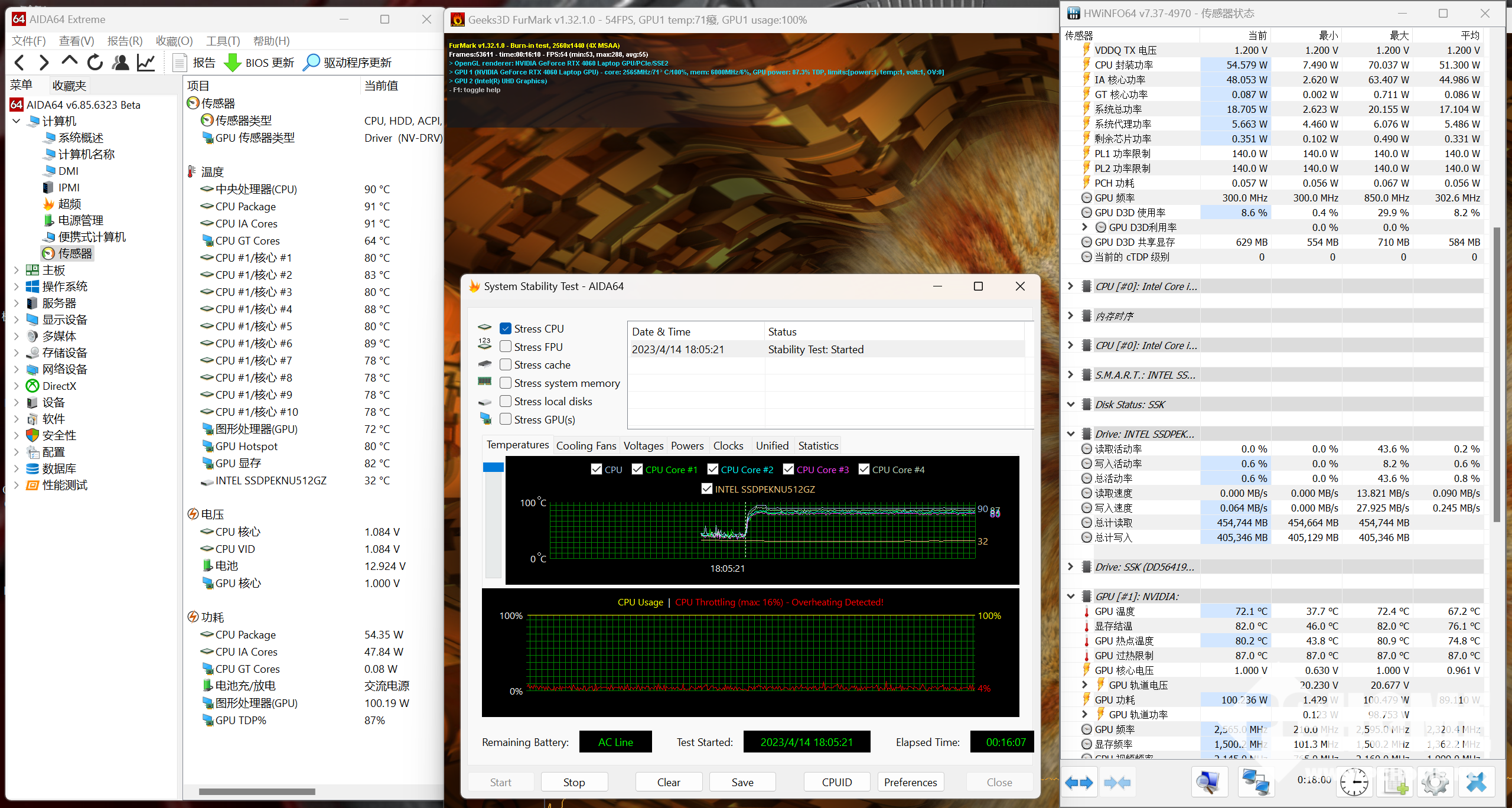Select 超频 item in AIDA64 tree

click(x=63, y=204)
